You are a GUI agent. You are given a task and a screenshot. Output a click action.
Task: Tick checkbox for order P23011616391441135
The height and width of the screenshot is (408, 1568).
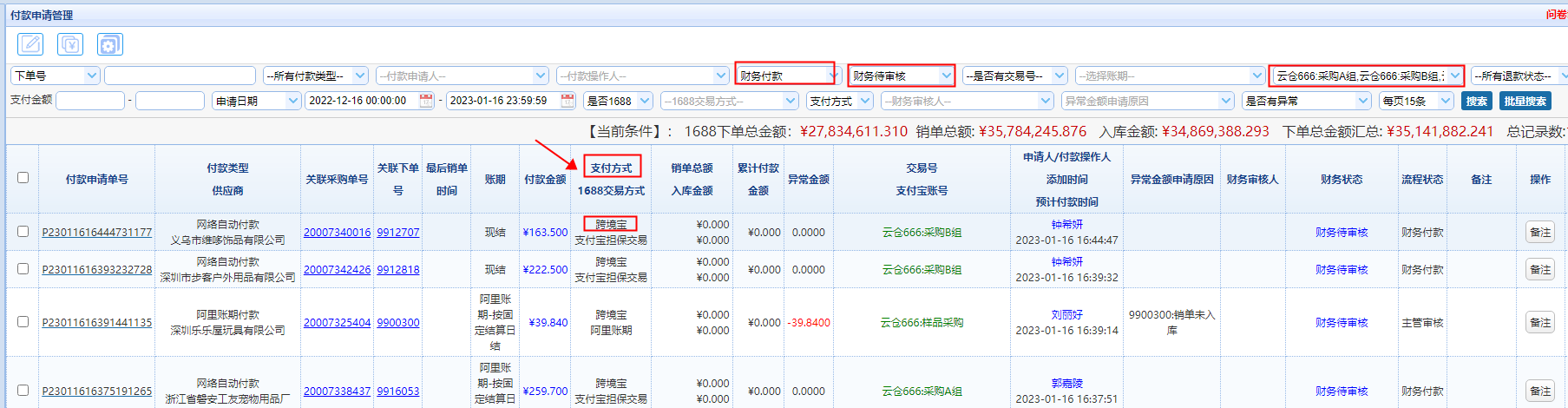tap(23, 321)
